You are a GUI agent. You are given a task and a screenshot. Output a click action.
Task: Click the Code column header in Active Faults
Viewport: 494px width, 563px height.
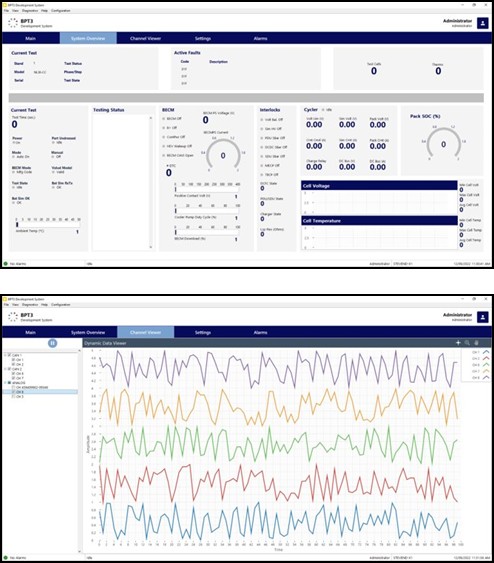(185, 61)
